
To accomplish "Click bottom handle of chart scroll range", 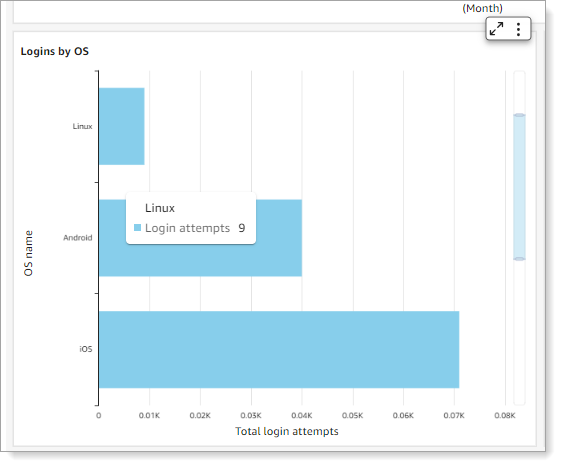I will 519,259.
